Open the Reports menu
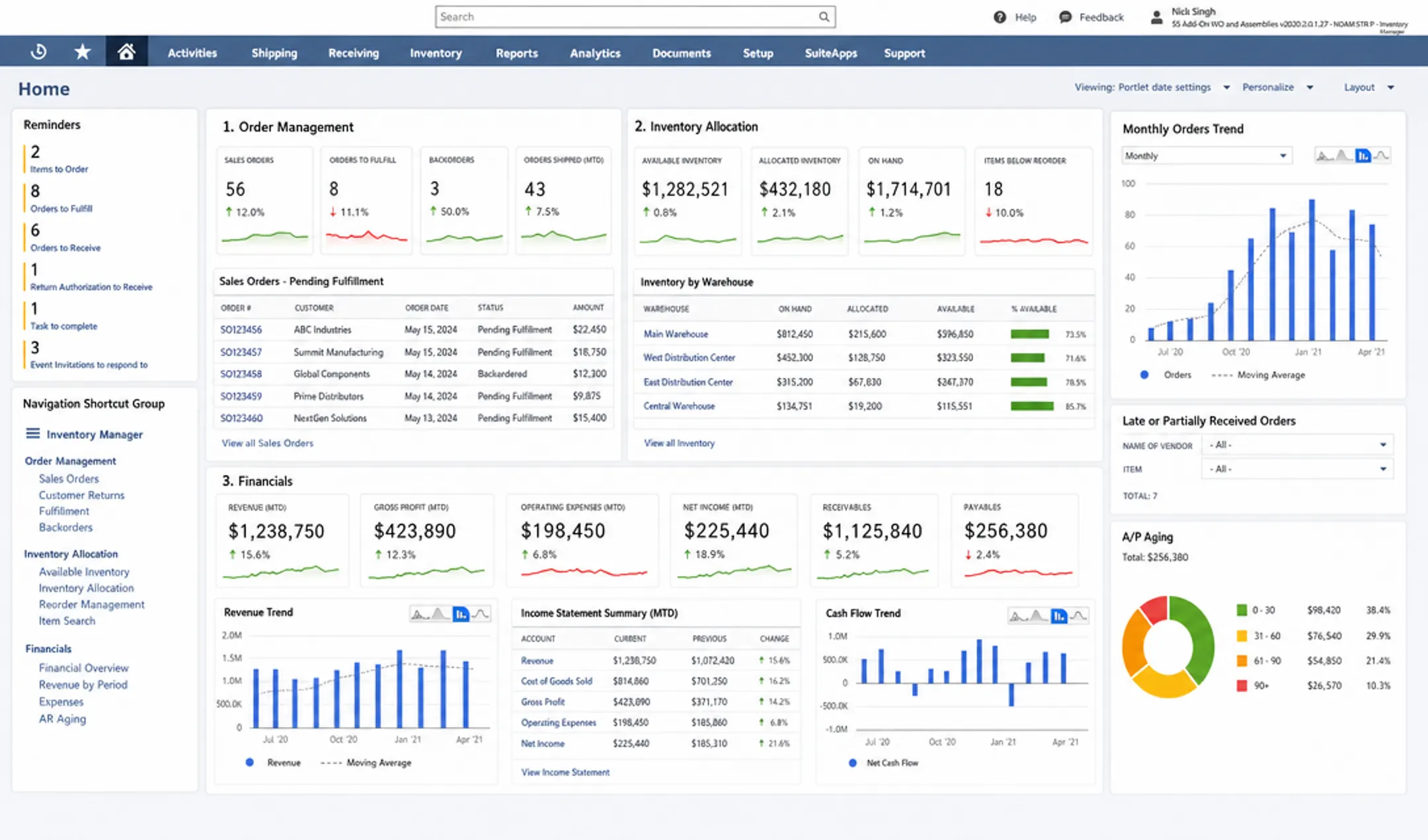 coord(516,53)
